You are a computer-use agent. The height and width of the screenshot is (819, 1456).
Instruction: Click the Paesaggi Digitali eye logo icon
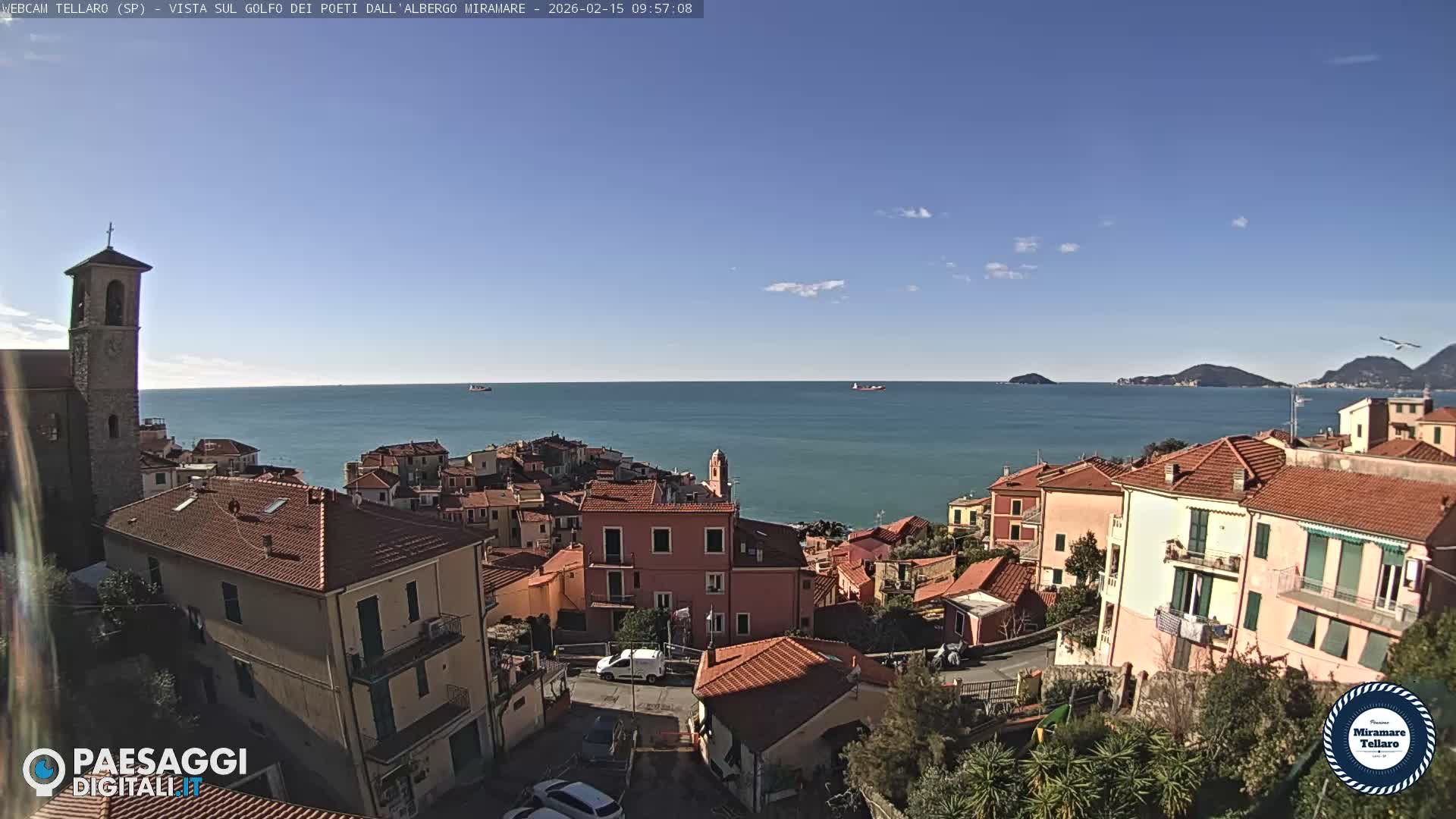pyautogui.click(x=44, y=771)
